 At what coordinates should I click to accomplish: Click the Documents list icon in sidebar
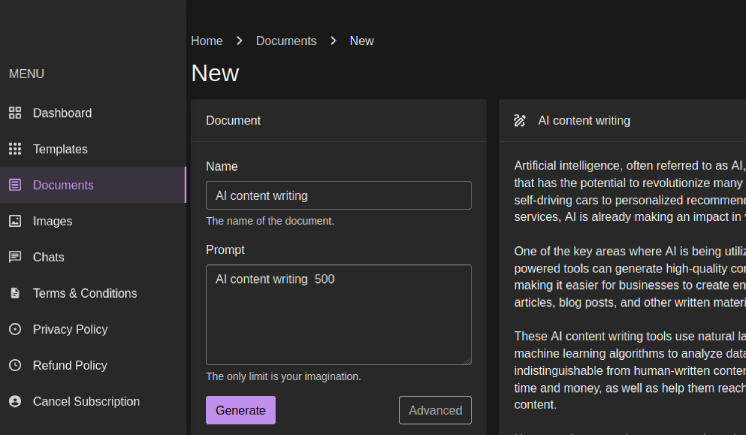click(x=15, y=185)
